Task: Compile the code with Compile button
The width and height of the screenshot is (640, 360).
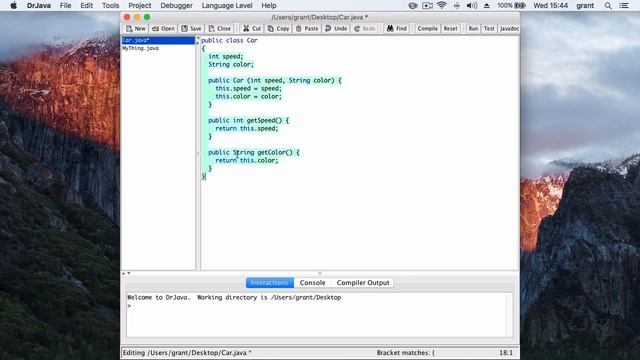Action: [x=427, y=29]
